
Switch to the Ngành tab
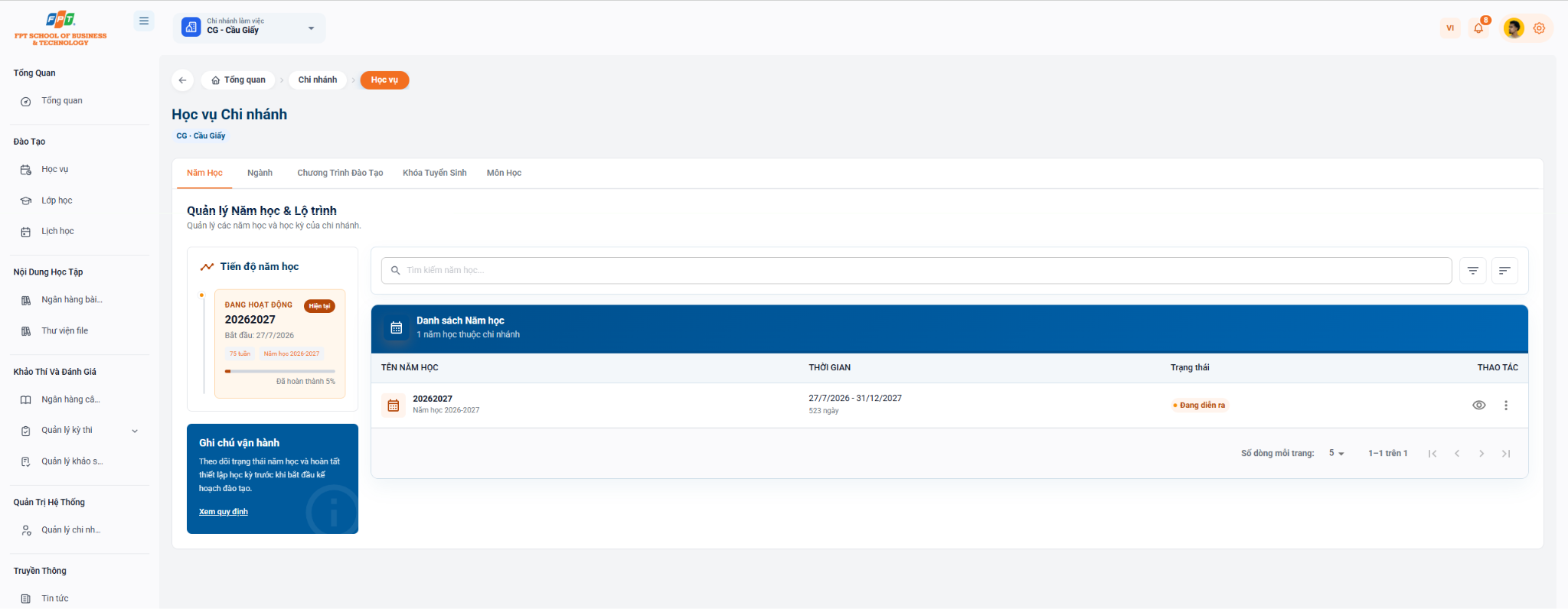click(260, 173)
